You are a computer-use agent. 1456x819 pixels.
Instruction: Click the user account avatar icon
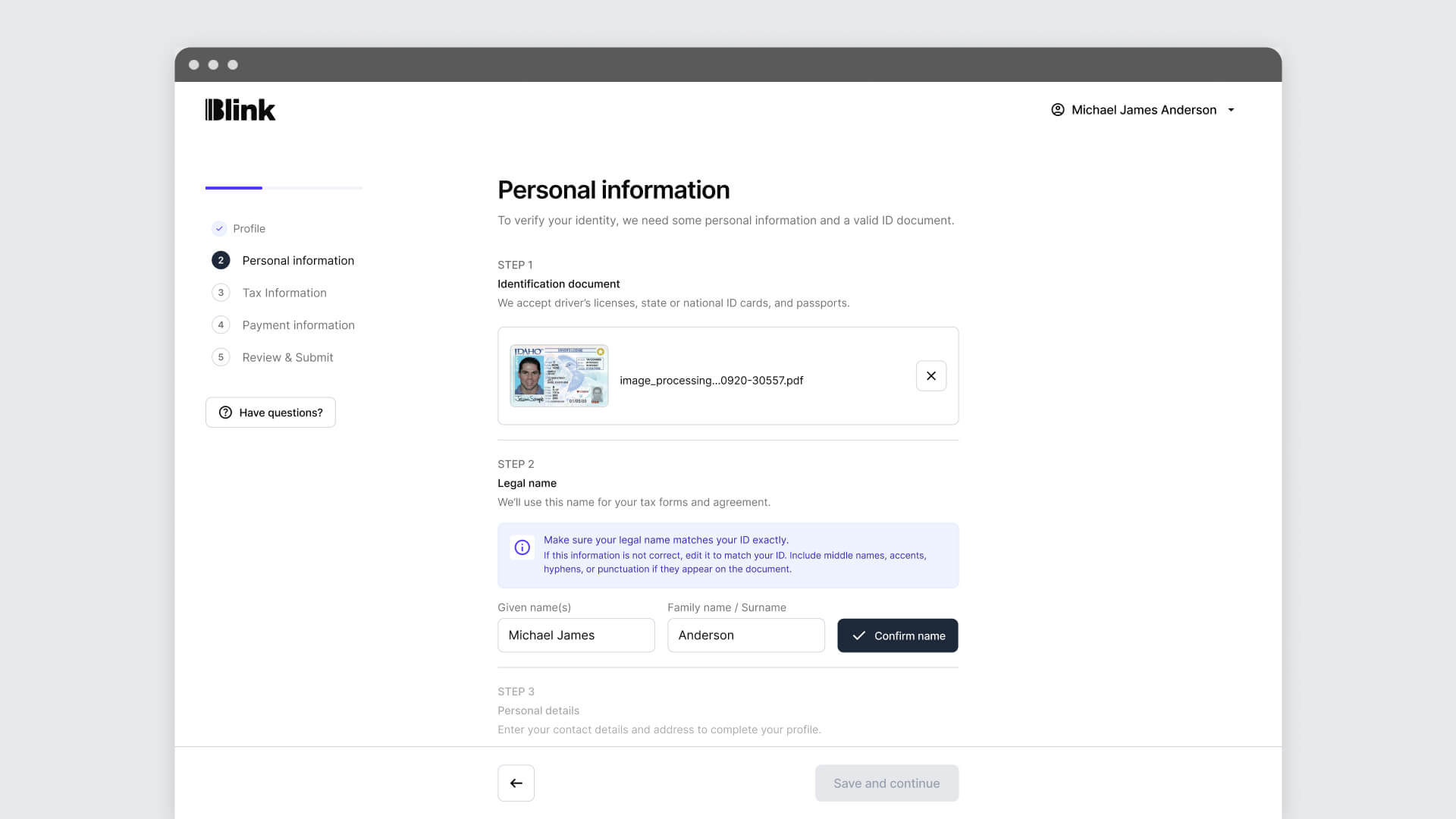1057,110
